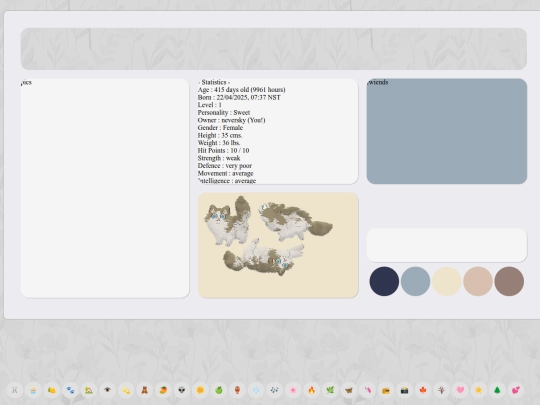Click the yellow radio icon
The height and width of the screenshot is (405, 540).
(x=386, y=390)
